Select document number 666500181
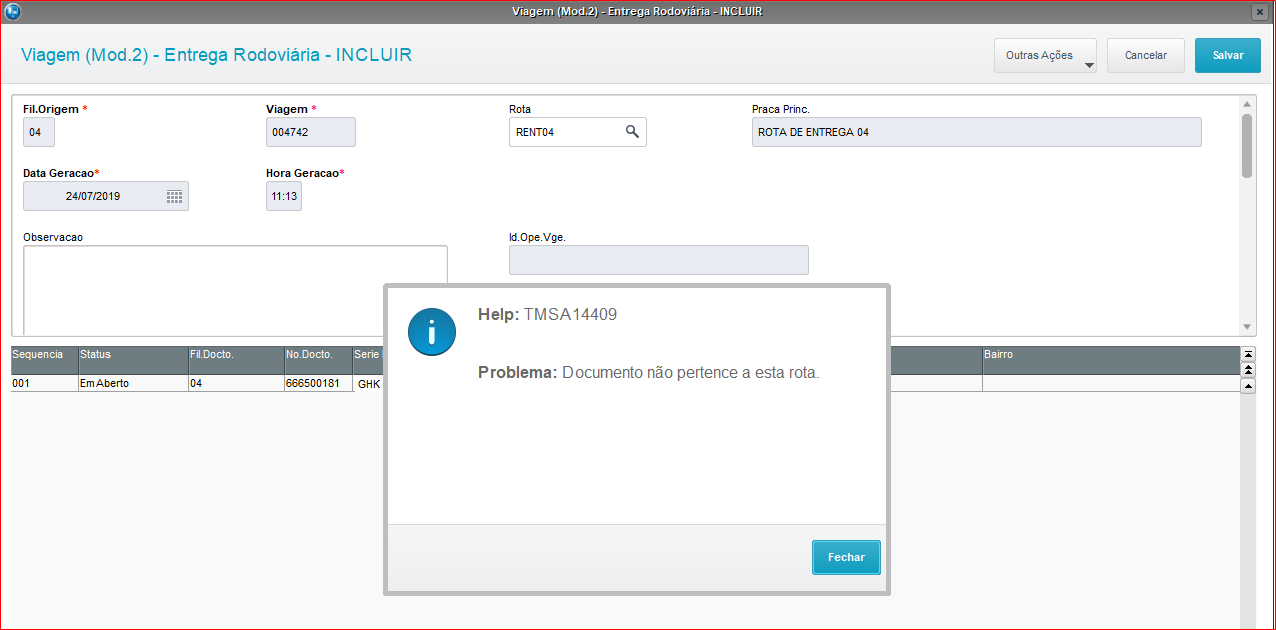 [x=319, y=383]
